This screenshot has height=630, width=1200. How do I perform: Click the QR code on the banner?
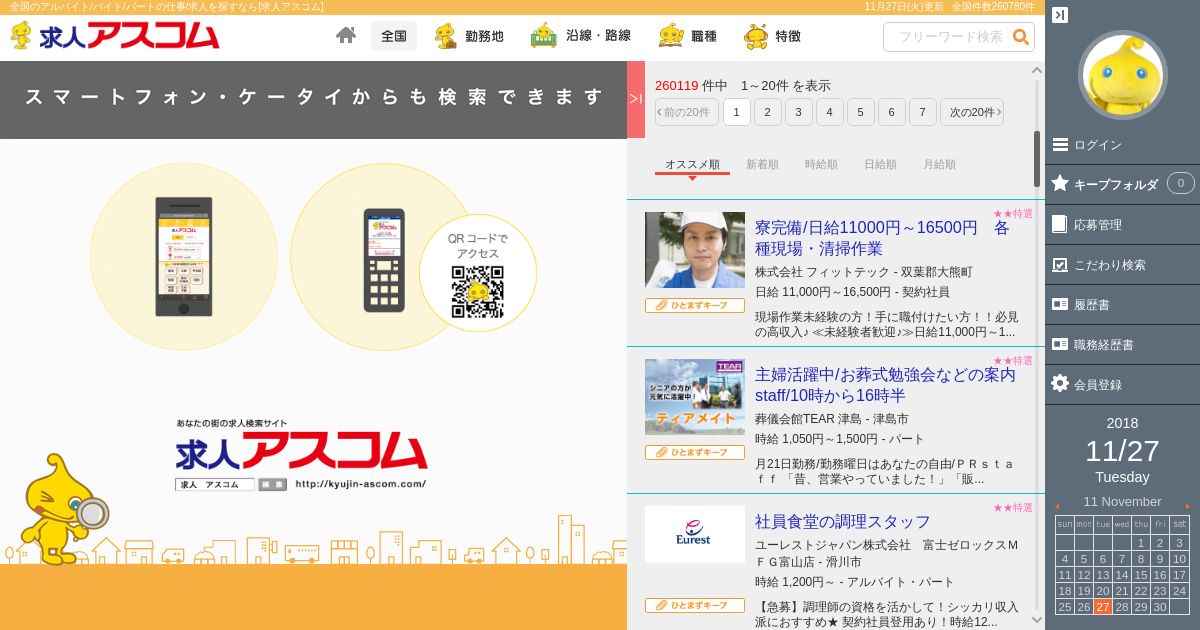coord(477,293)
